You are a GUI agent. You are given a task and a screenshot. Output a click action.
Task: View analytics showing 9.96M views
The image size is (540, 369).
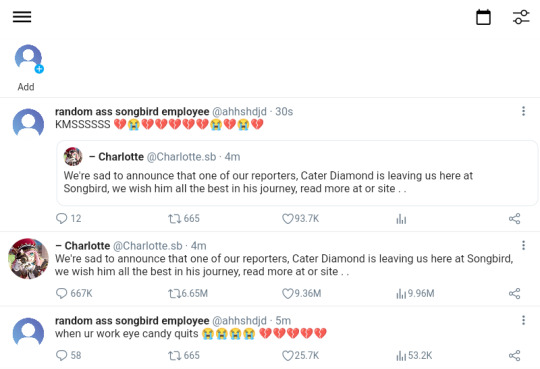point(415,294)
